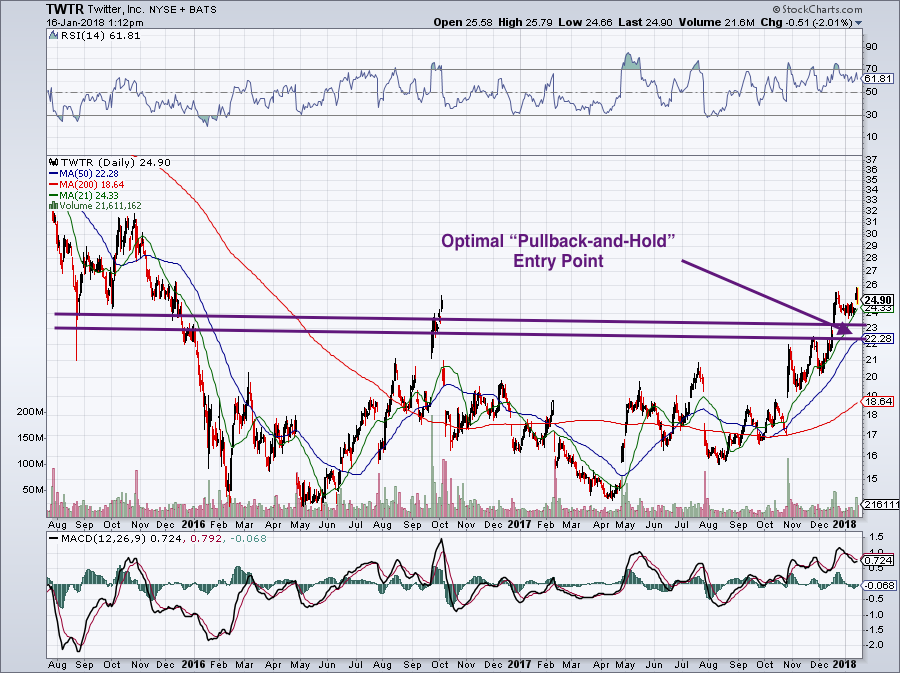Click the 'MA(200) 18.64' legend label

click(92, 185)
